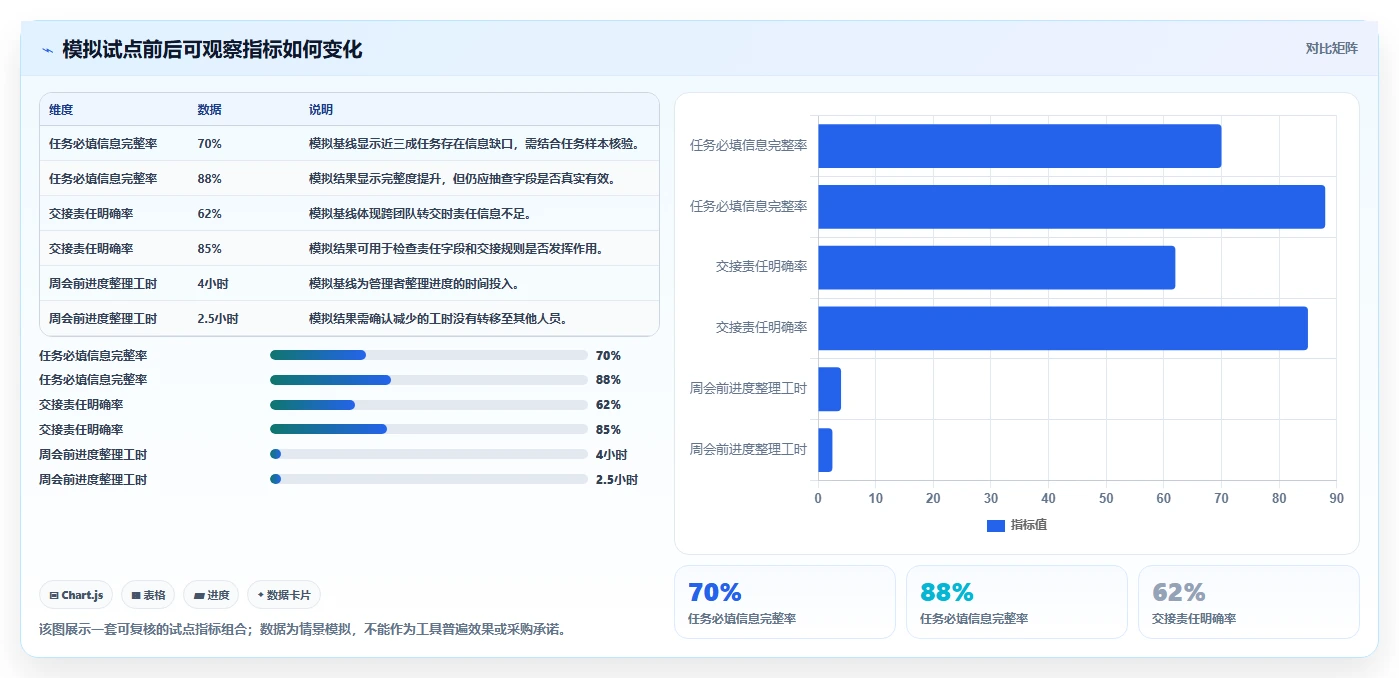
Task: Click the 62% value beside the progress bar
Action: [608, 405]
